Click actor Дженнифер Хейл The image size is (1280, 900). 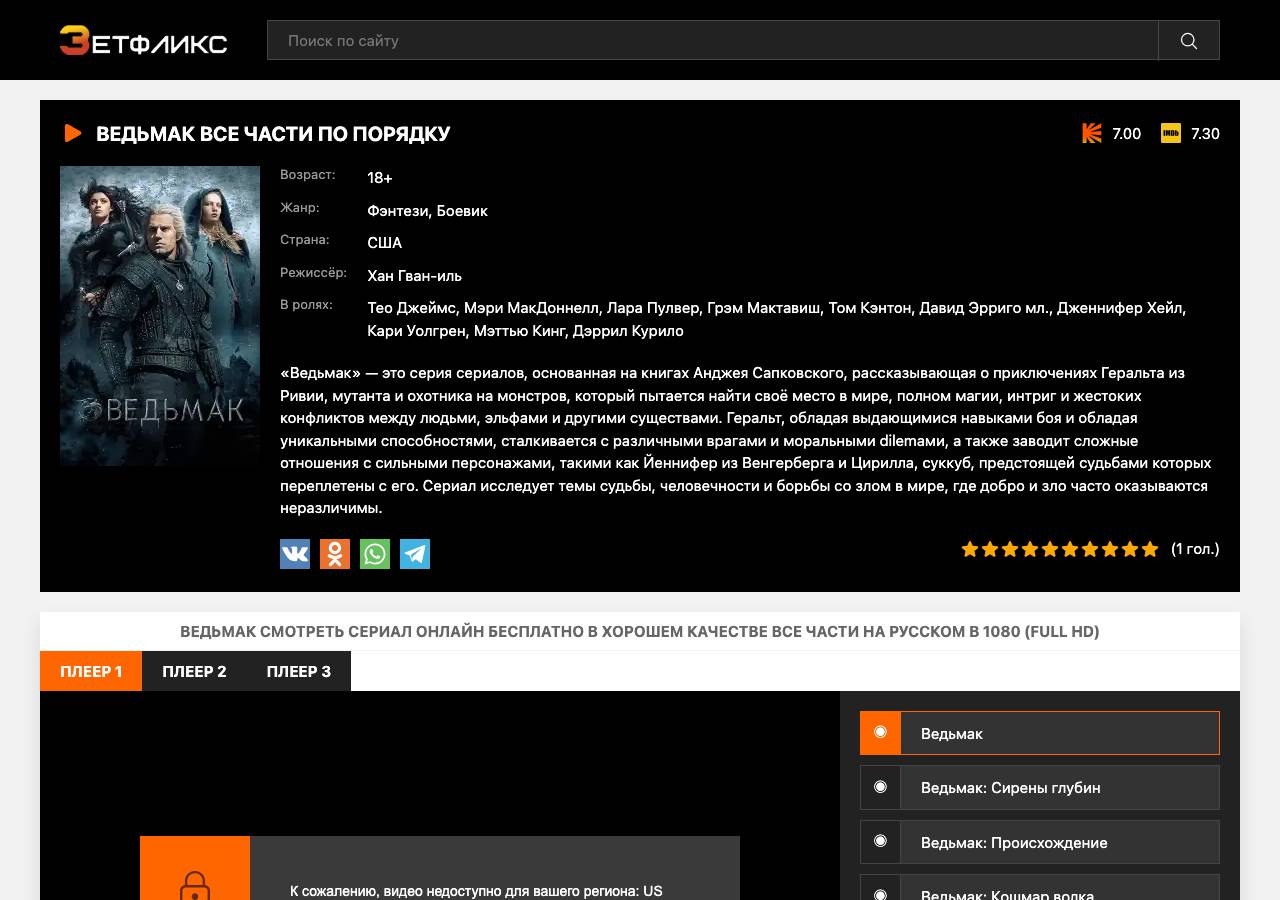(1119, 308)
